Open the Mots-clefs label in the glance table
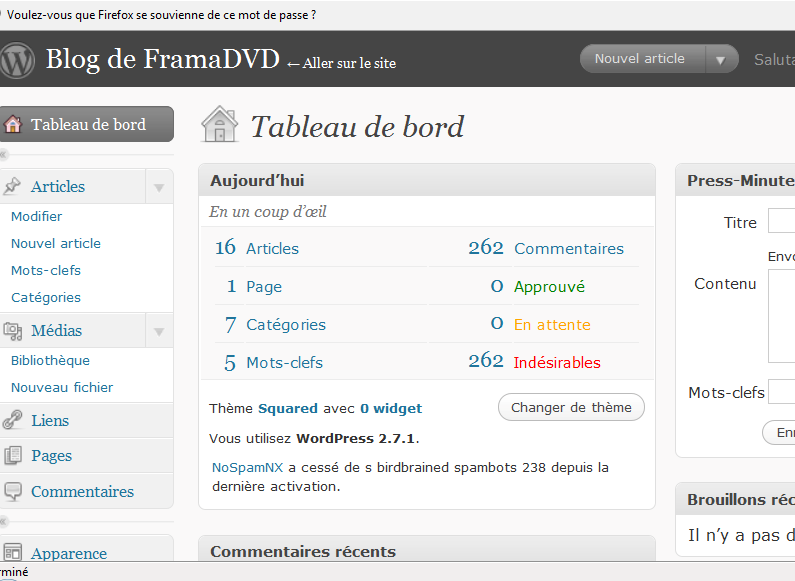Image resolution: width=795 pixels, height=581 pixels. point(284,362)
